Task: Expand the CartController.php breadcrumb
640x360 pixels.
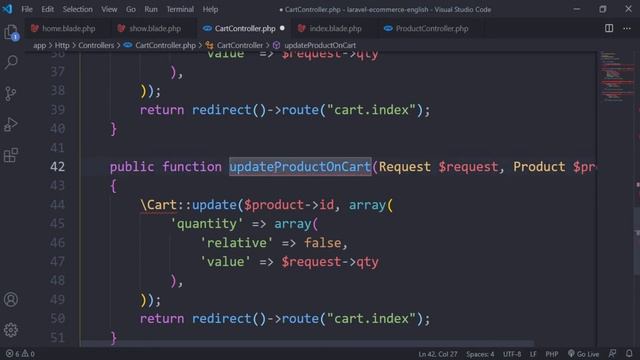Action: click(x=165, y=45)
